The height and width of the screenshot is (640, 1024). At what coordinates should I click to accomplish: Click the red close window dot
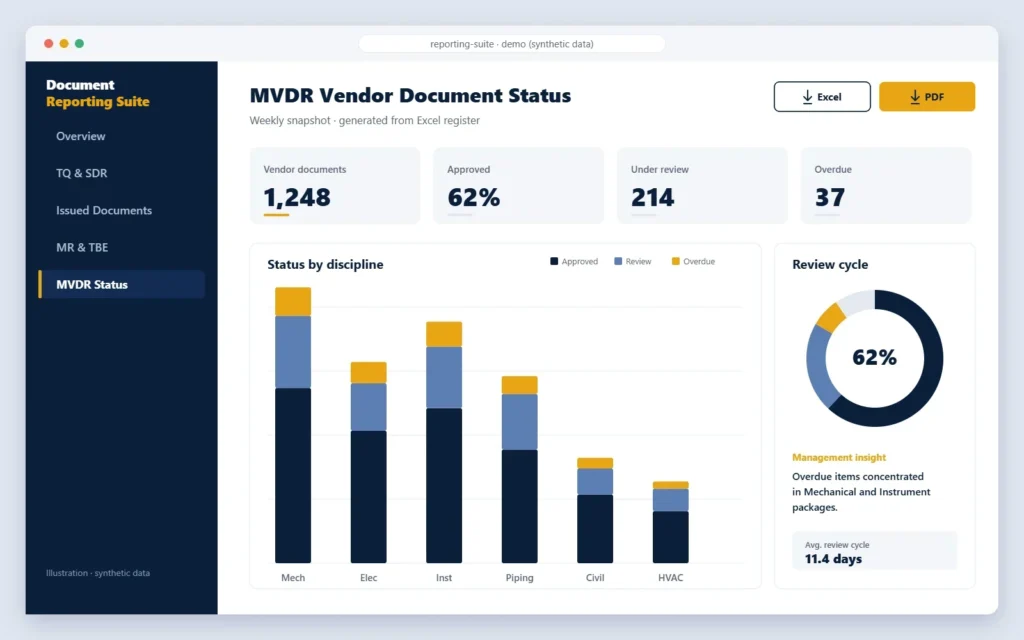[48, 44]
